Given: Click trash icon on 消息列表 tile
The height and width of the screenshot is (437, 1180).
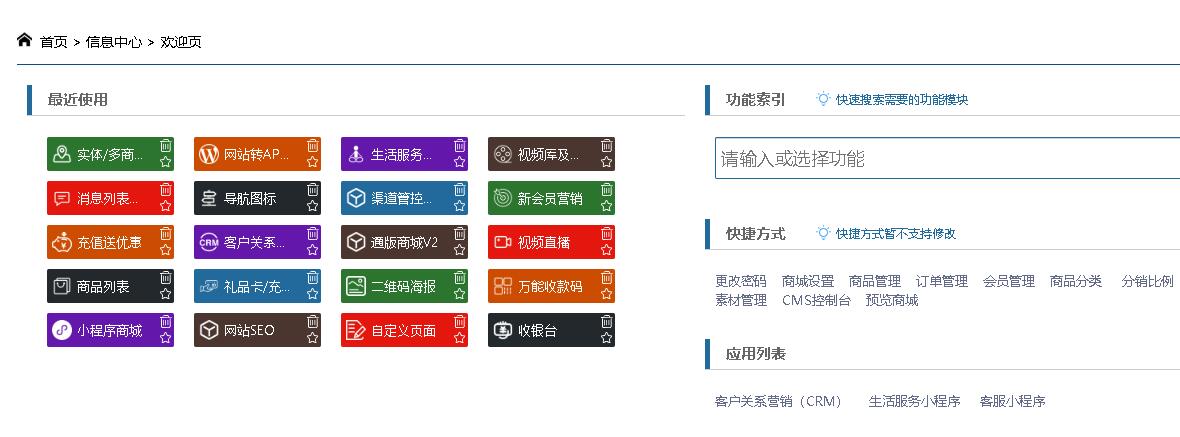Looking at the screenshot, I should [166, 189].
